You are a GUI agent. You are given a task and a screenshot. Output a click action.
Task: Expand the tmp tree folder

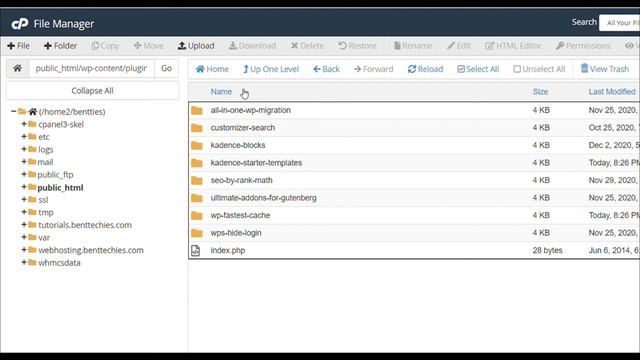coord(24,212)
